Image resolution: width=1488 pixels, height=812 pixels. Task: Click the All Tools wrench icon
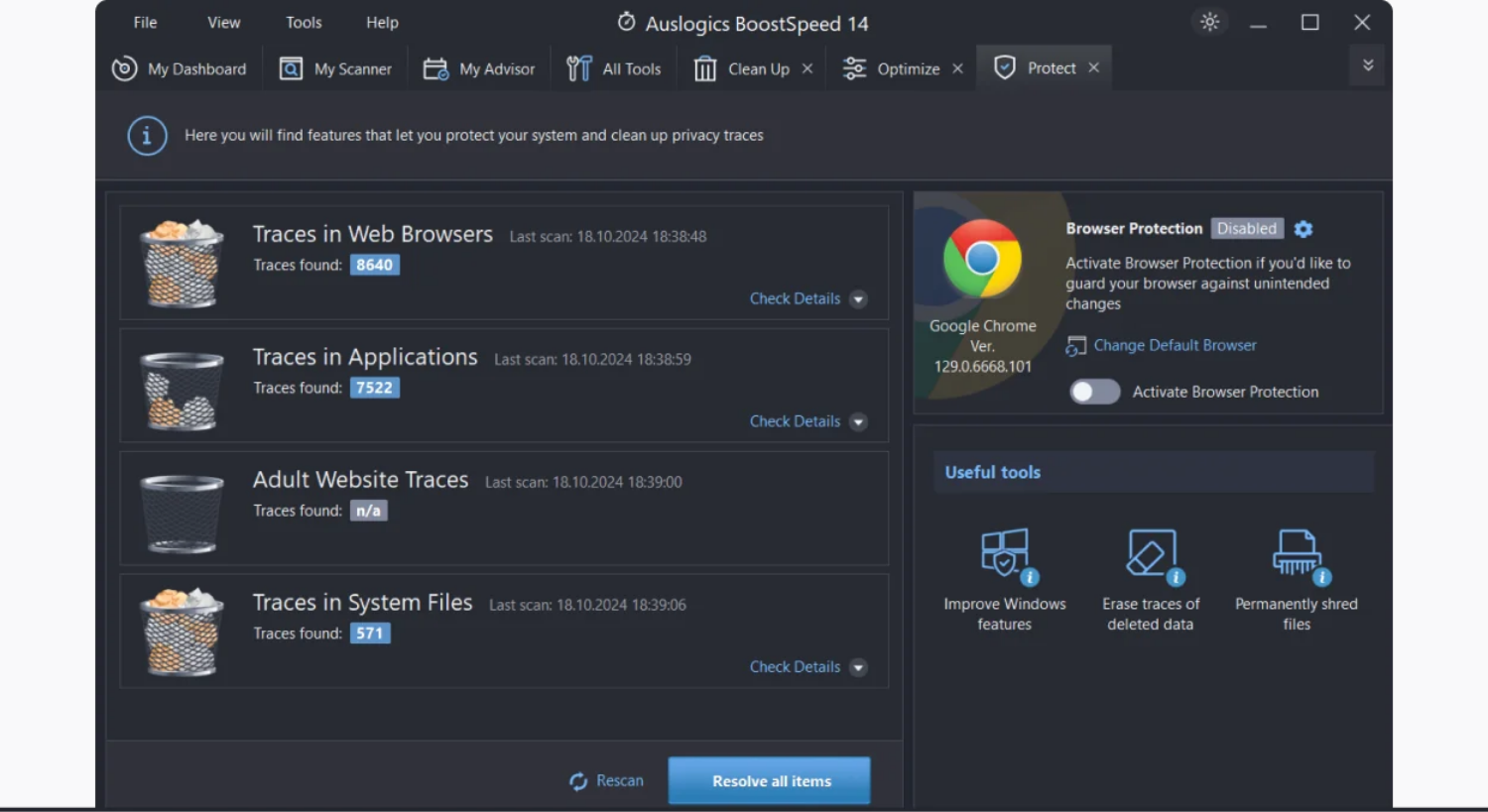577,68
